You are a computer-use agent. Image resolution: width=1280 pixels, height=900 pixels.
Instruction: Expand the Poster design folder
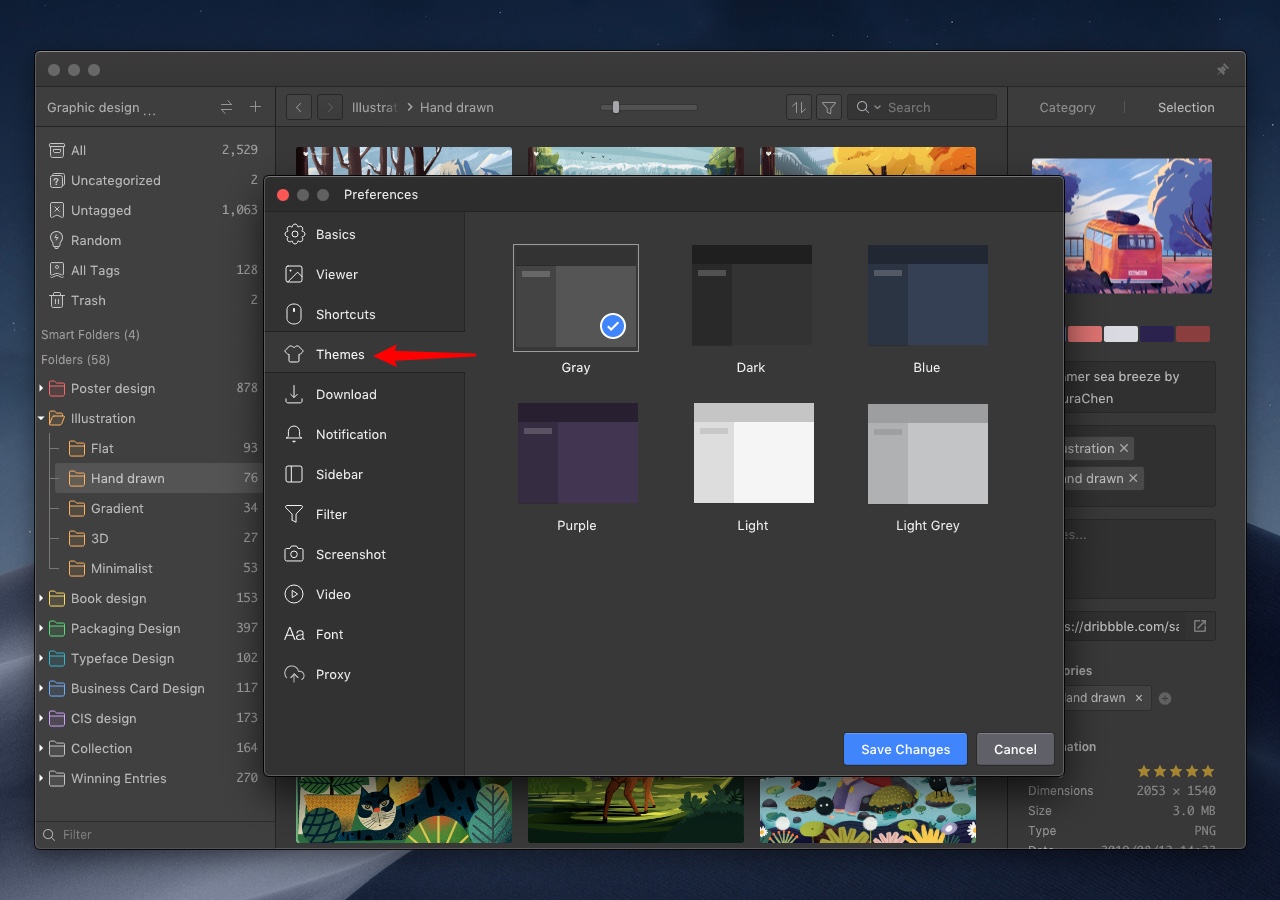42,388
